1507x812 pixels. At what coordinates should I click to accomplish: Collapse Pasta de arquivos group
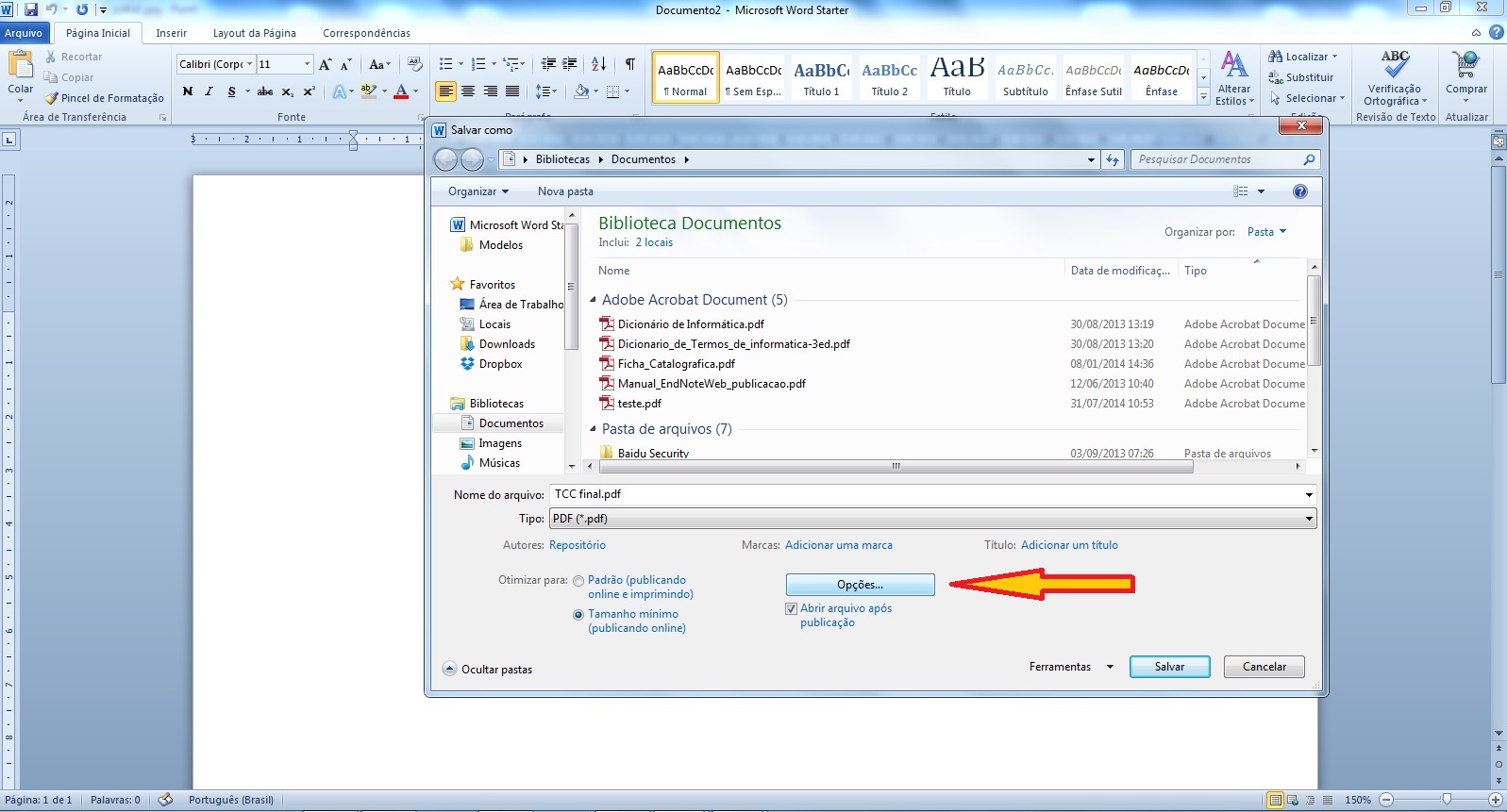point(594,429)
